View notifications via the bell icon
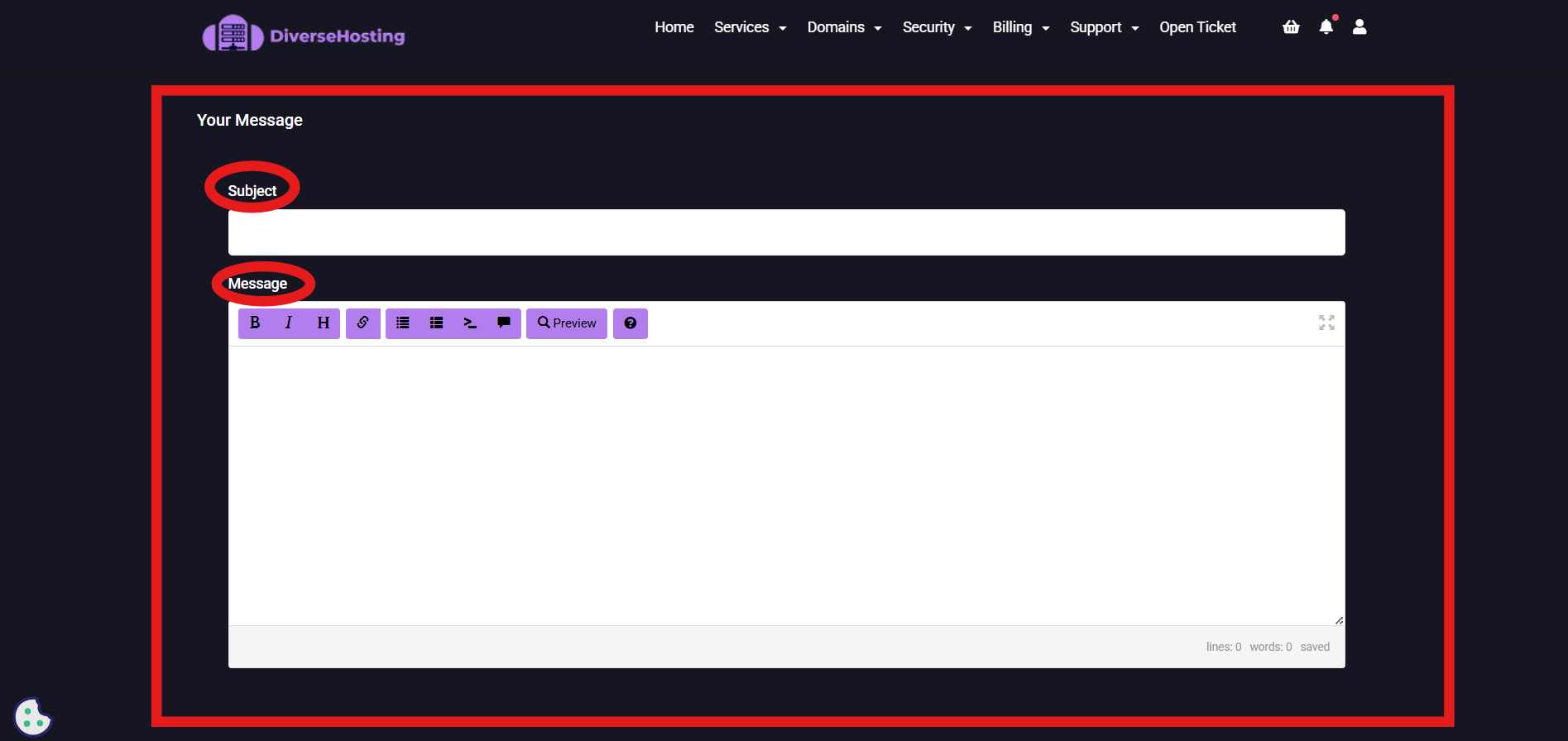Image resolution: width=1568 pixels, height=741 pixels. pyautogui.click(x=1326, y=27)
